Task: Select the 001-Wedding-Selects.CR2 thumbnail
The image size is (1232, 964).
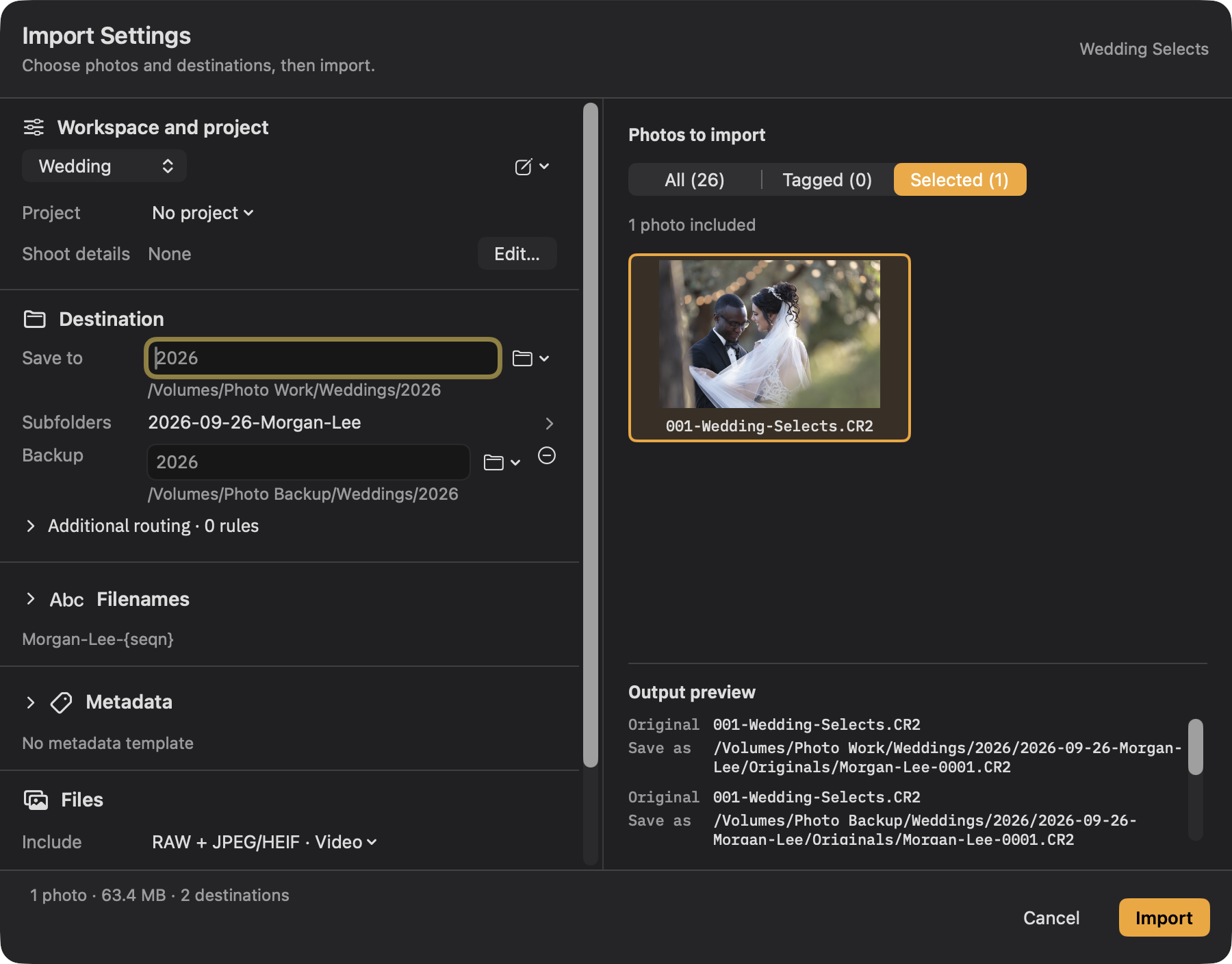Action: 769,348
